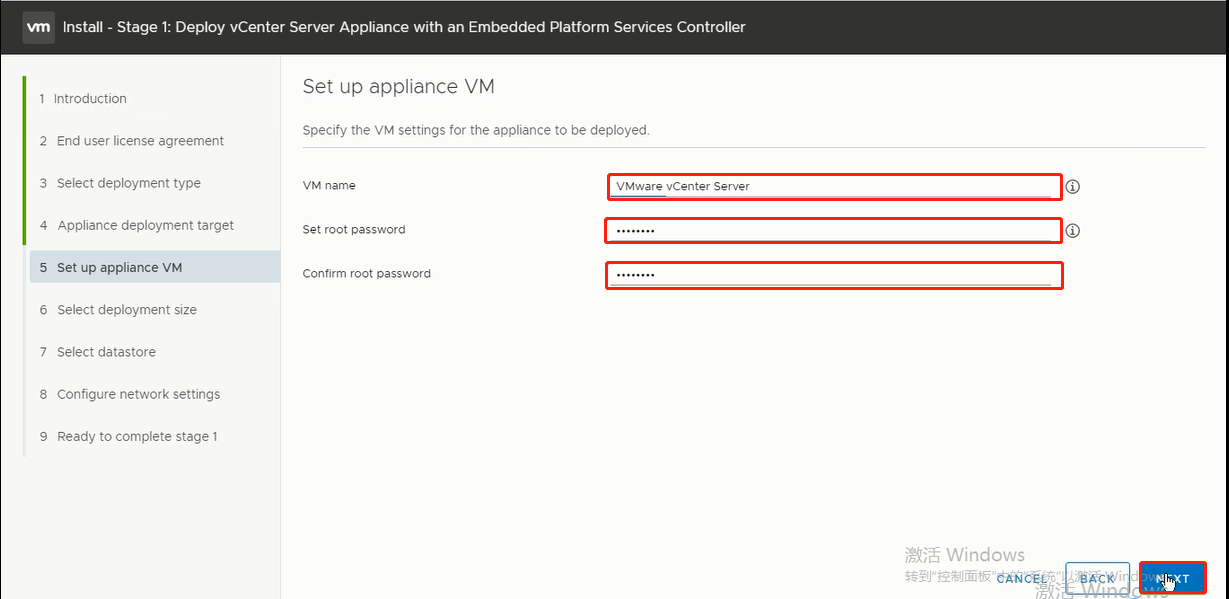Click the VM name input field
Screen dimensions: 1229x599
point(834,187)
